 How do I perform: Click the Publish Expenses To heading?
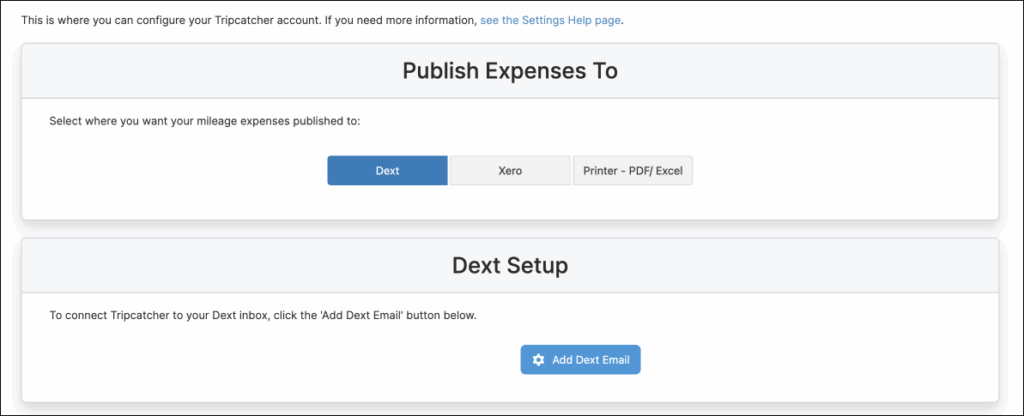tap(510, 71)
